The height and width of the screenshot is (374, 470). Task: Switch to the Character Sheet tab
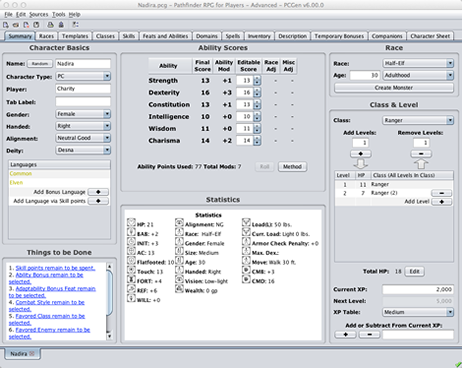[430, 36]
